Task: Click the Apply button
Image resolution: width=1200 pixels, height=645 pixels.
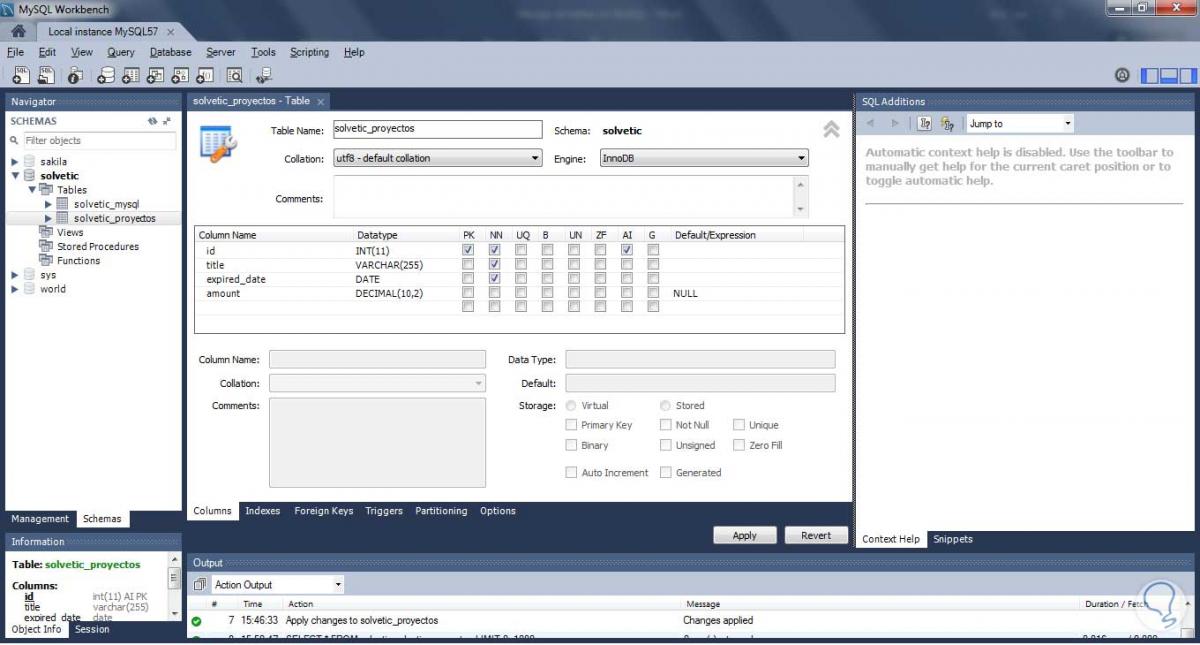Action: point(744,536)
